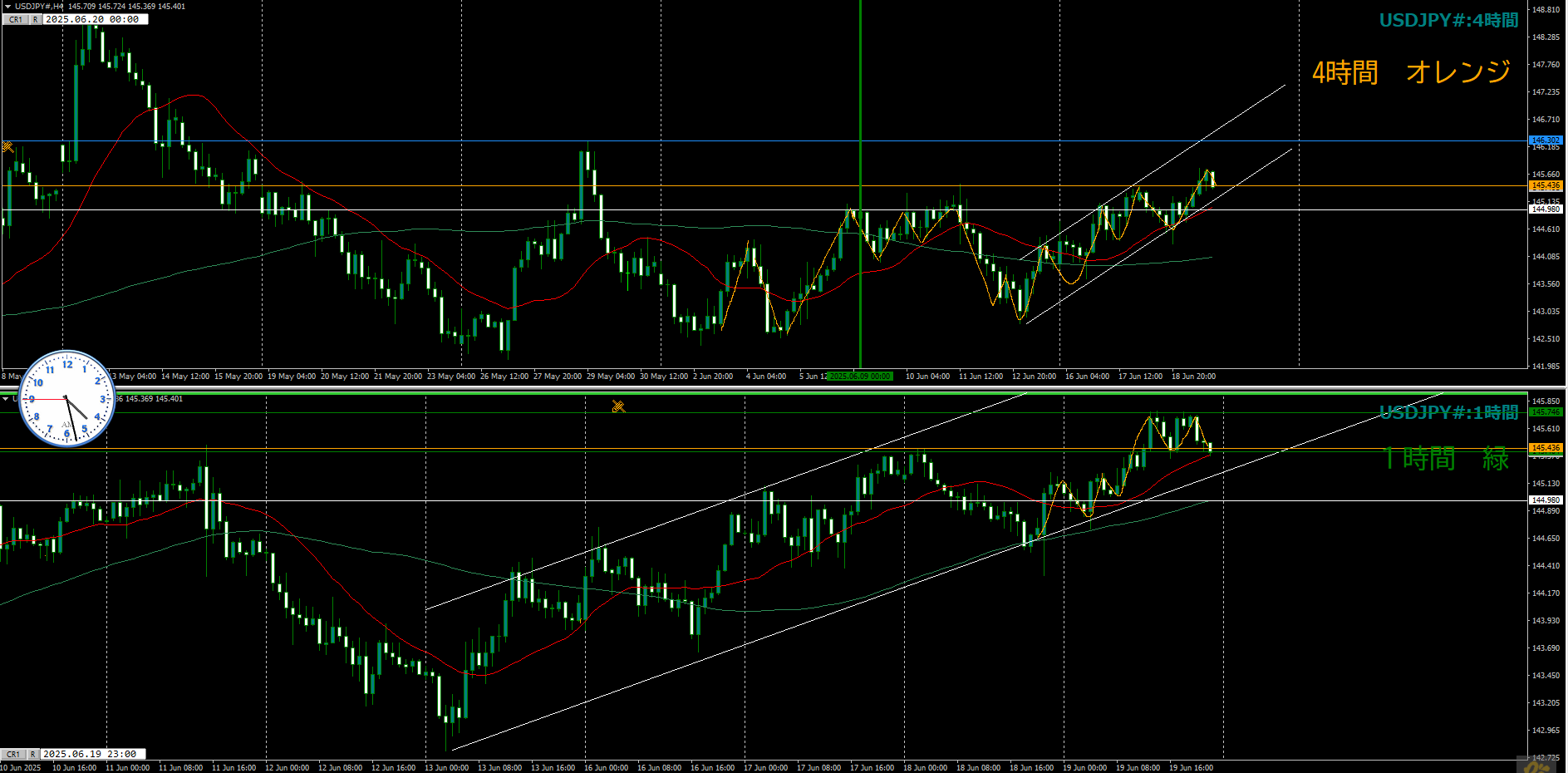The width and height of the screenshot is (1568, 773).
Task: Select the 144.980 price label on the one-hour scale
Action: tap(1546, 500)
